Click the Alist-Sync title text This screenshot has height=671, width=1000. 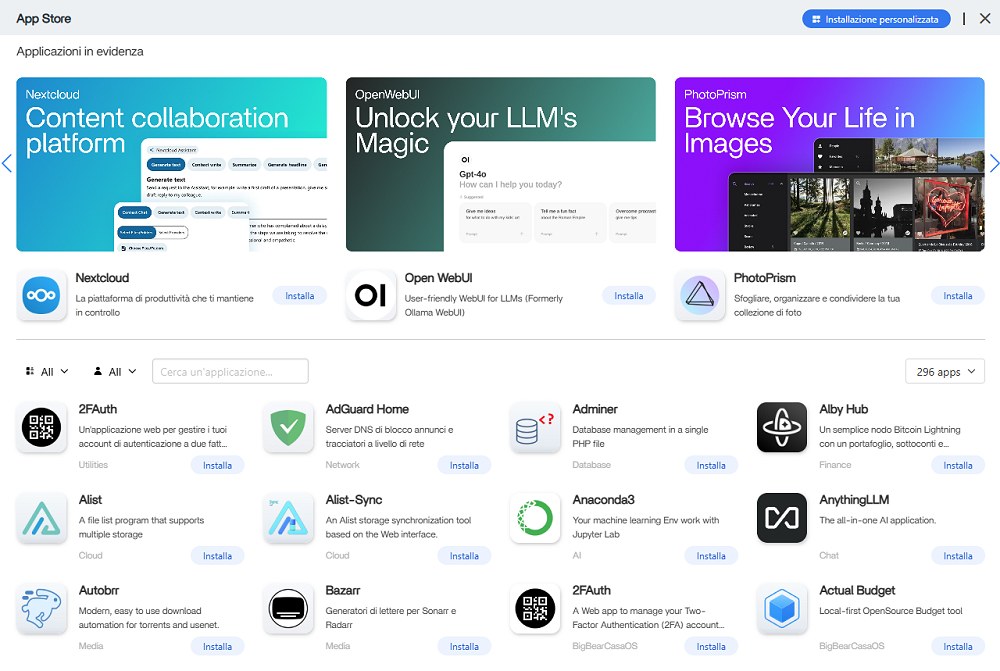[x=354, y=500]
